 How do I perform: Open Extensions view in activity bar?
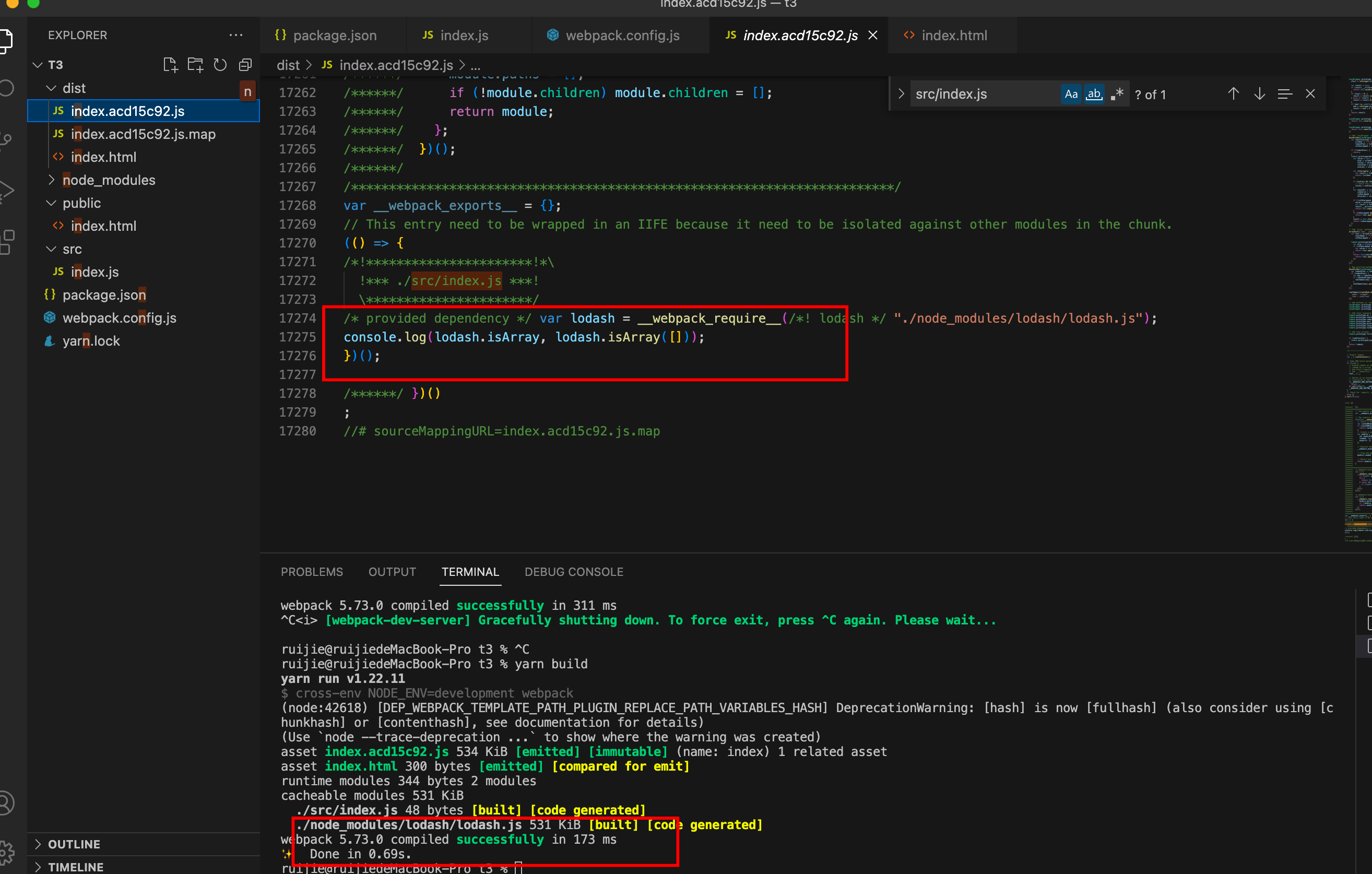click(x=6, y=242)
